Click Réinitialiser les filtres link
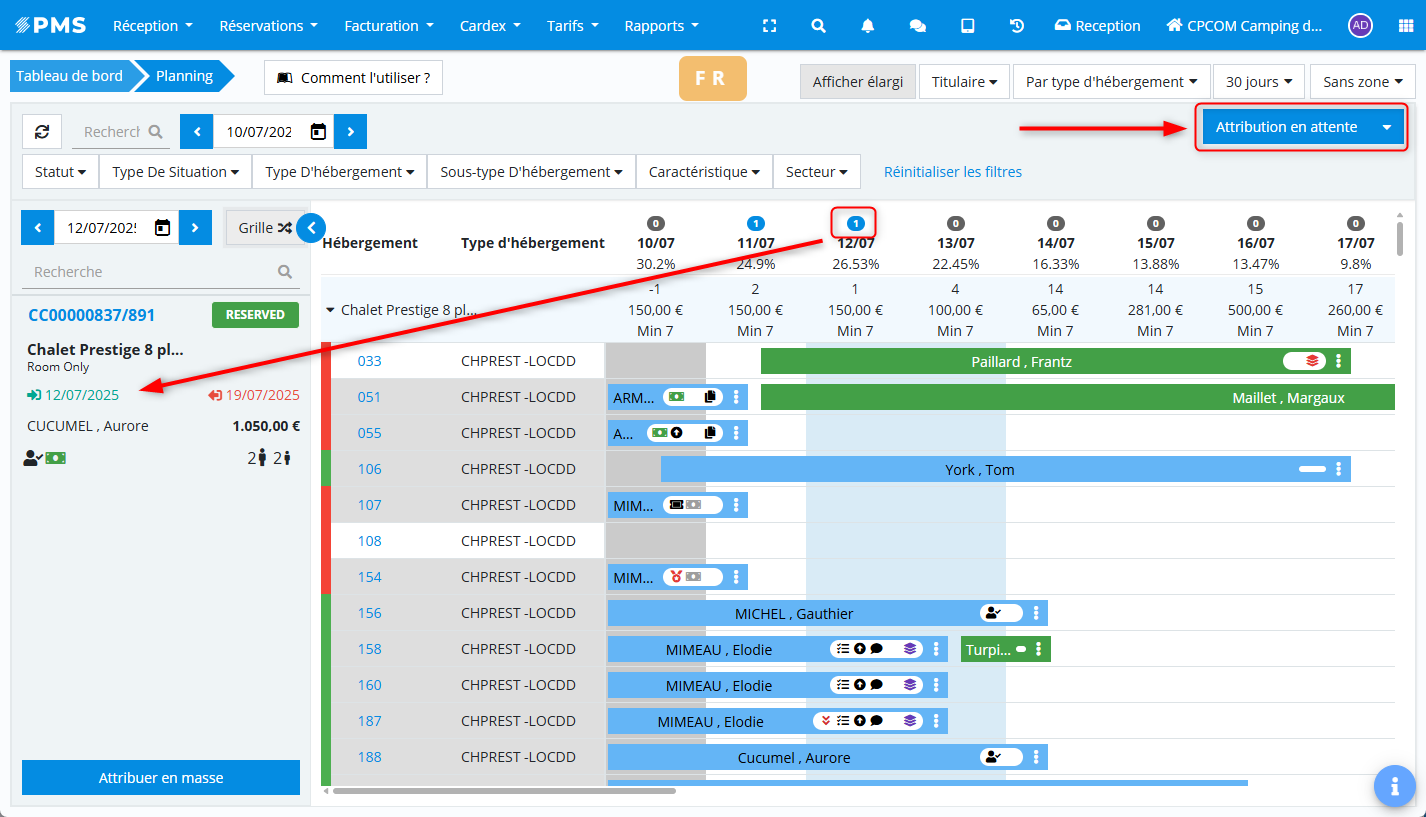The width and height of the screenshot is (1426, 817). coord(952,172)
